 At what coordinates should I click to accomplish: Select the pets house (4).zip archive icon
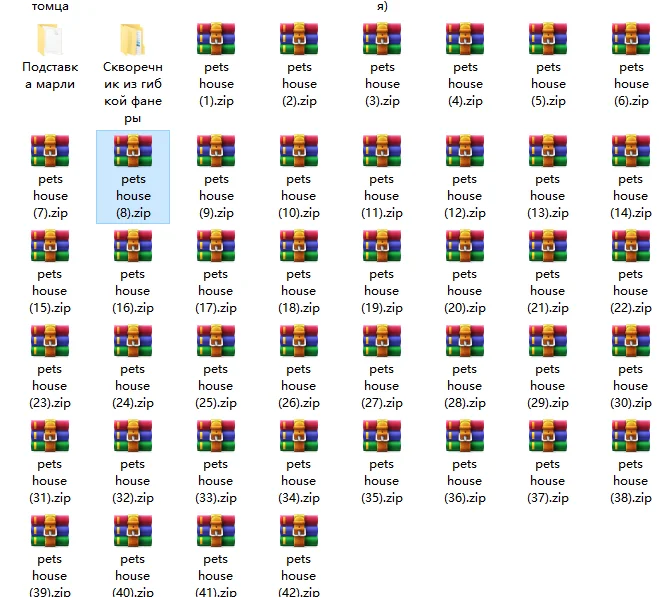465,39
